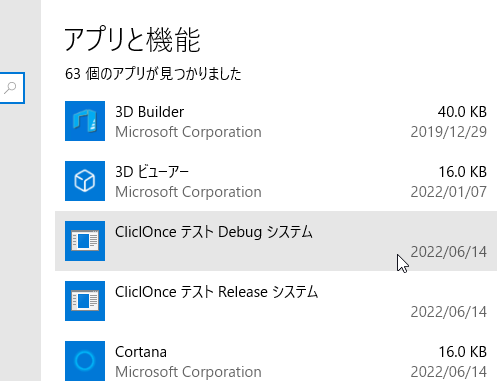The height and width of the screenshot is (381, 504).
Task: Select the 3D ビューアー app name
Action: [x=152, y=172]
